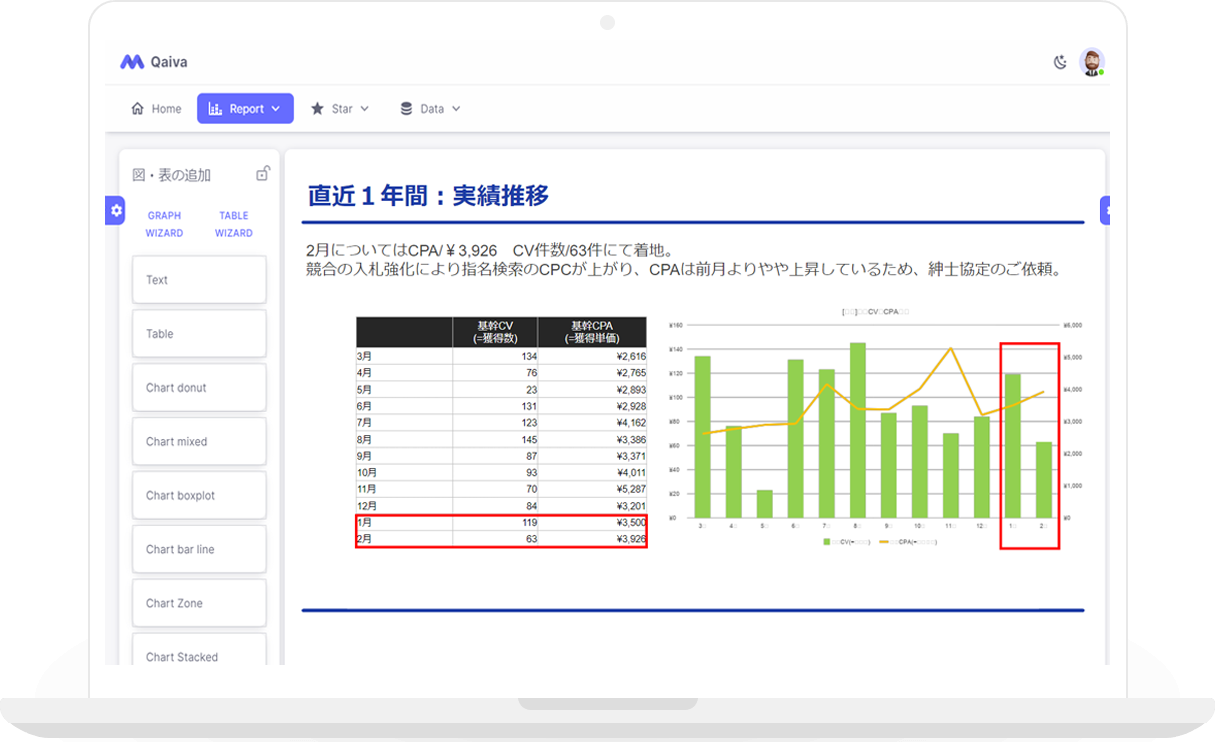Open the Graph Wizard

(x=164, y=224)
